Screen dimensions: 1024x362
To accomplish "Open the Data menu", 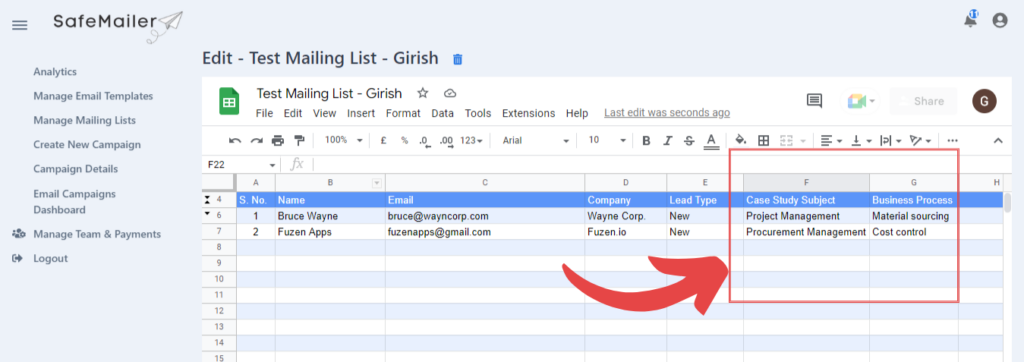I will tap(442, 113).
